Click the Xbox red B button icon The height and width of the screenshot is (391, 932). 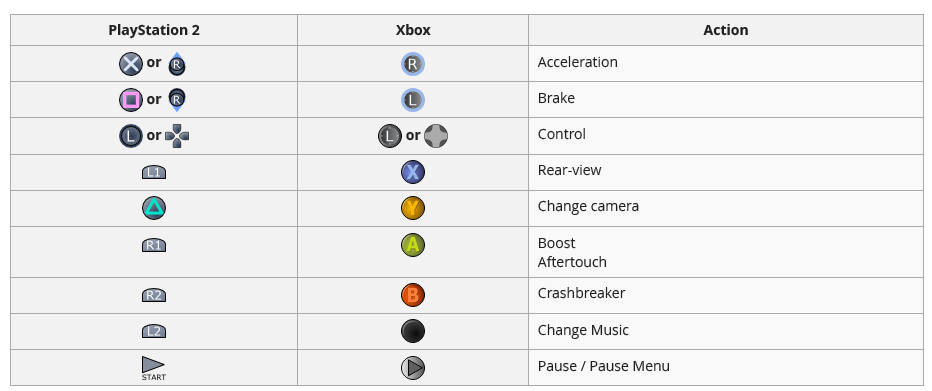[x=413, y=295]
